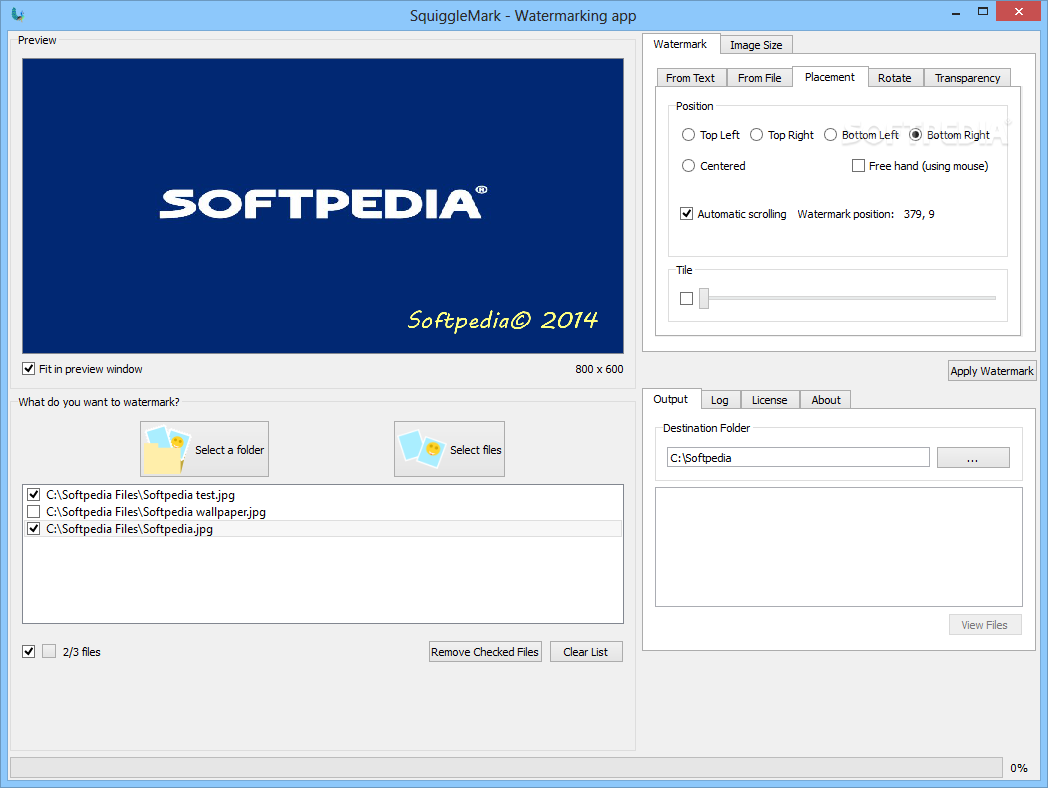The width and height of the screenshot is (1048, 788).
Task: Click the 2/3 files counter text
Action: point(82,652)
